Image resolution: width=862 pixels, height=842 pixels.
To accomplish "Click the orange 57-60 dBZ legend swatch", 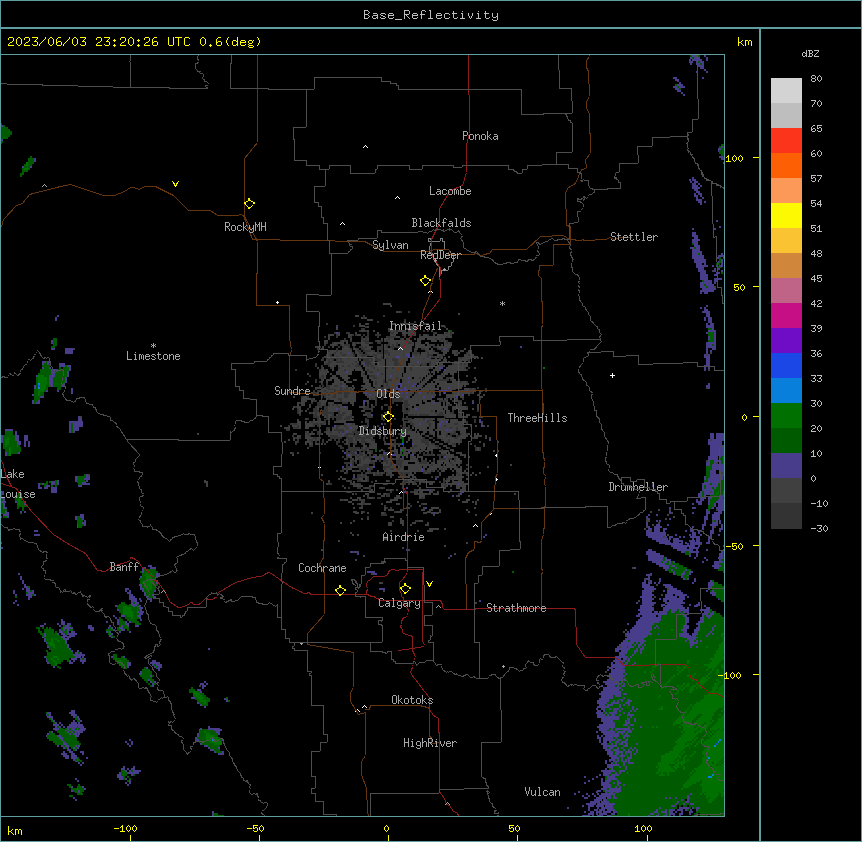I will pos(786,165).
